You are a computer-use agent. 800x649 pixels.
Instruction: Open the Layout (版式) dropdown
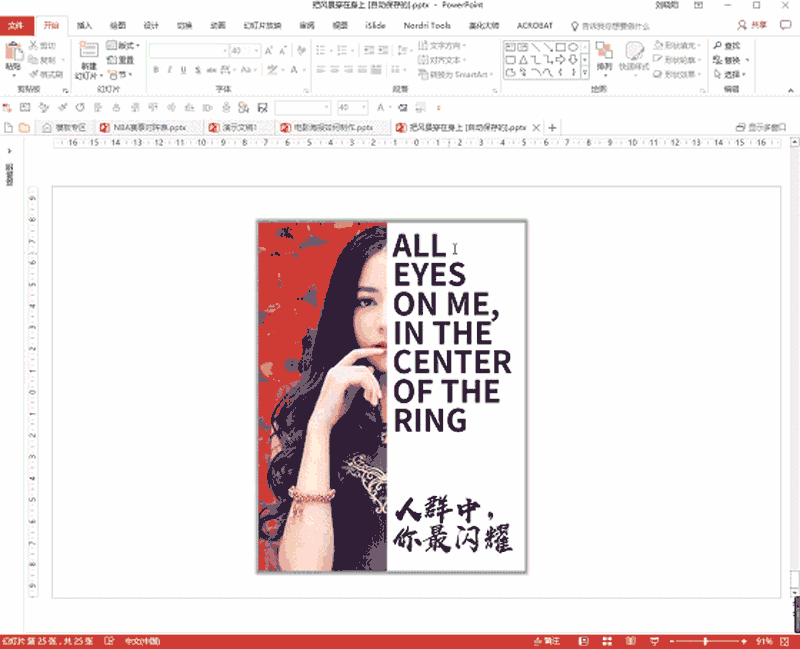pyautogui.click(x=123, y=45)
